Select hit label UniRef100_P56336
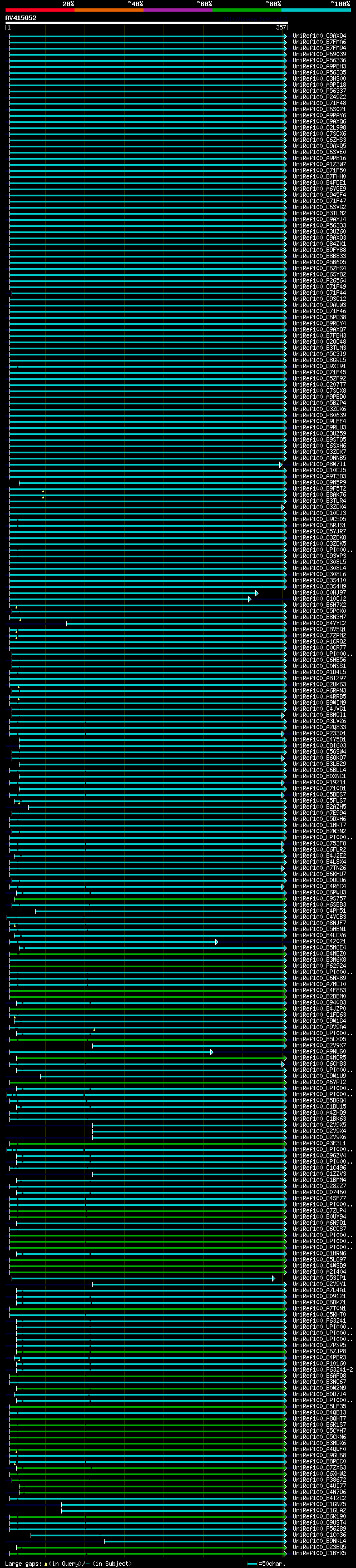Screen dimensions: 356x1568 (319, 60)
